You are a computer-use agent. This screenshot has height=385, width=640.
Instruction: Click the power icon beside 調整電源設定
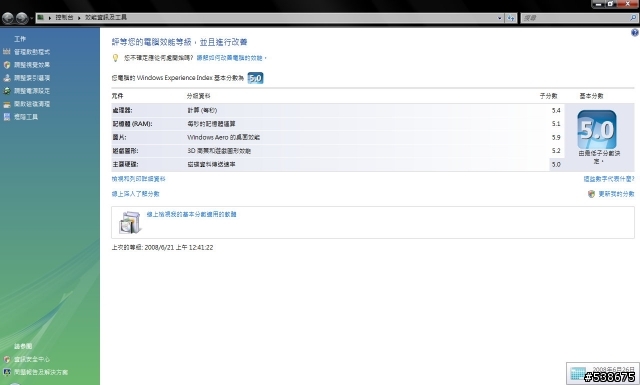tap(7, 91)
